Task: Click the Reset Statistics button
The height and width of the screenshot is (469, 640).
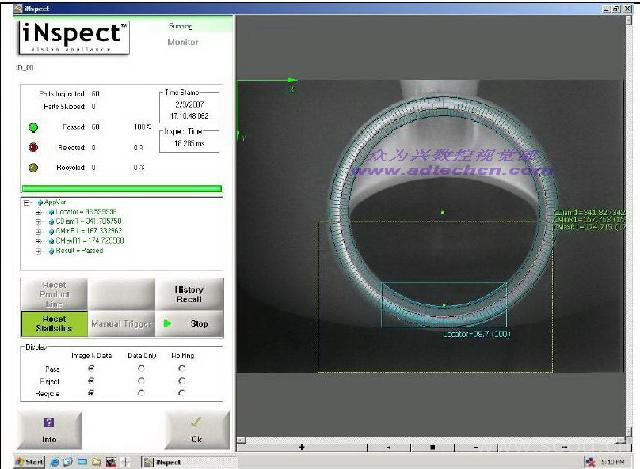Action: pos(54,324)
